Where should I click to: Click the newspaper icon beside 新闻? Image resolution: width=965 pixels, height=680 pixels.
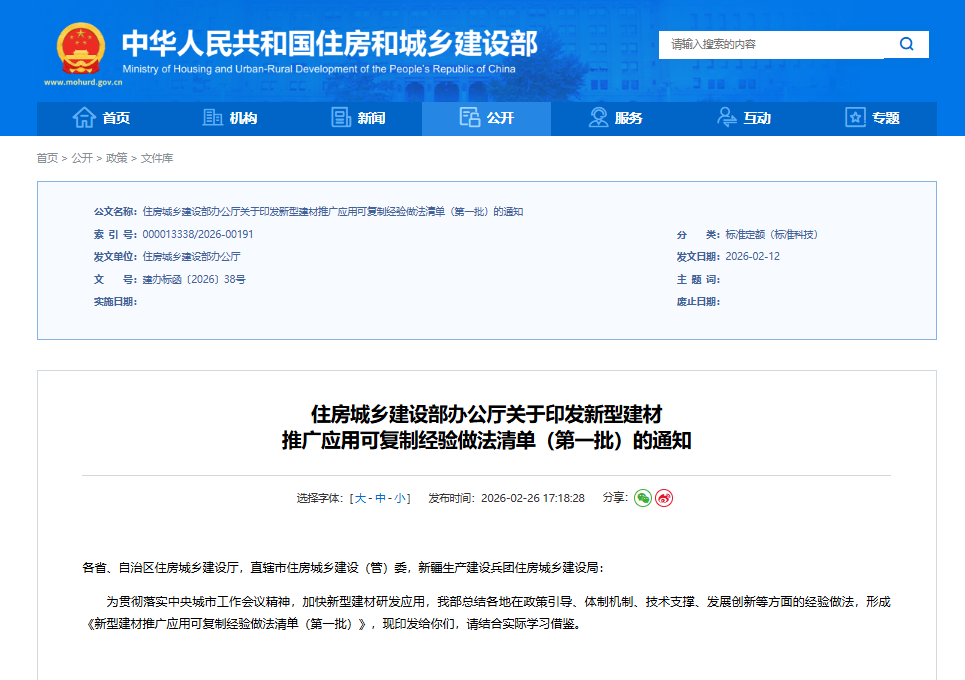(x=341, y=118)
